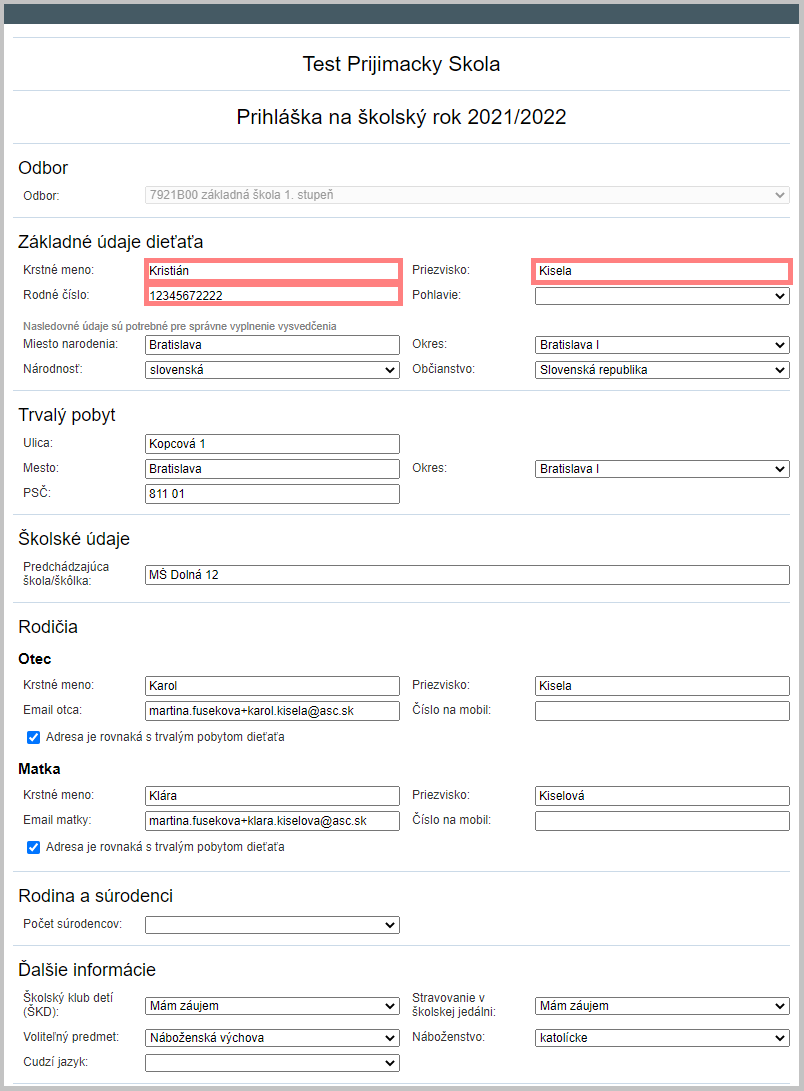Click the Email otca input field

[x=273, y=711]
